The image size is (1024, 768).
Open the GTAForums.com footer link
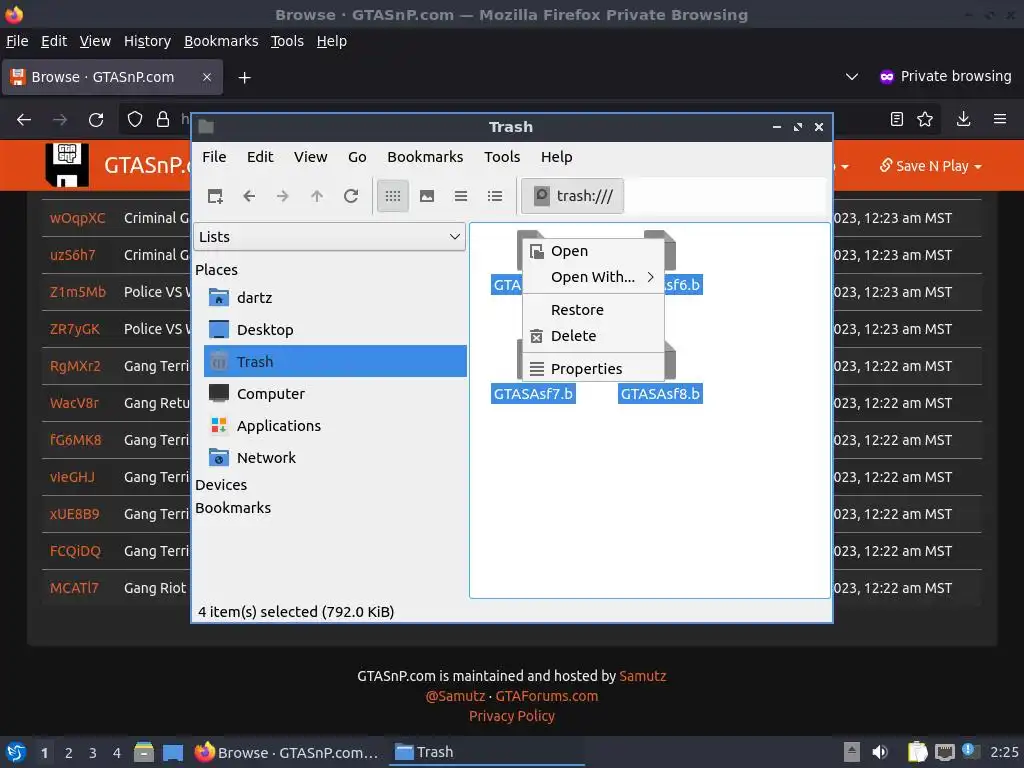547,696
